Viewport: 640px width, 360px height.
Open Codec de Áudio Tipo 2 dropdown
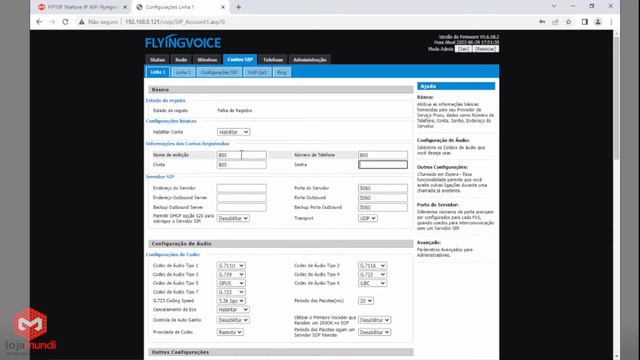click(x=372, y=266)
